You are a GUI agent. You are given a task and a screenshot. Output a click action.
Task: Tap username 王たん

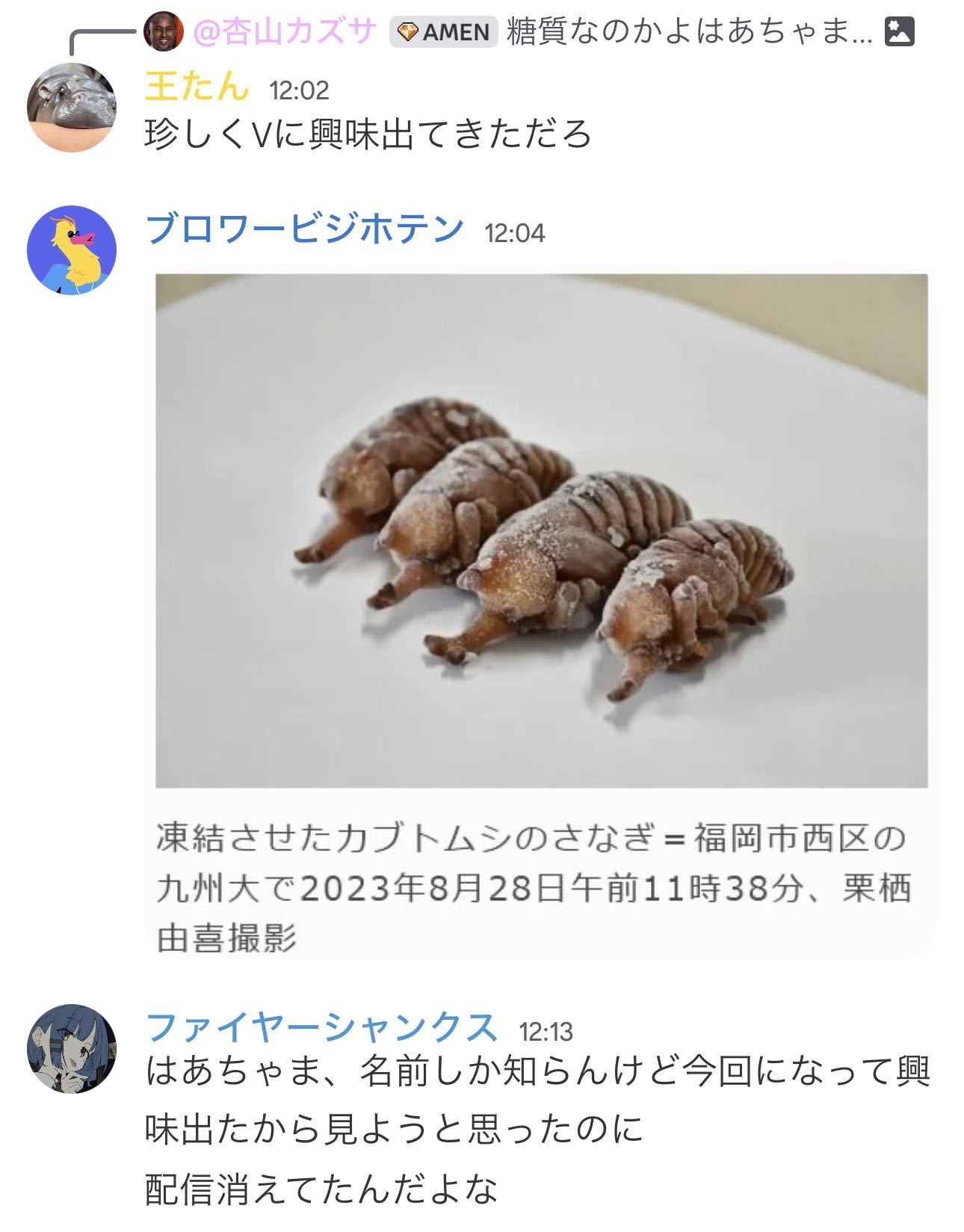[197, 86]
